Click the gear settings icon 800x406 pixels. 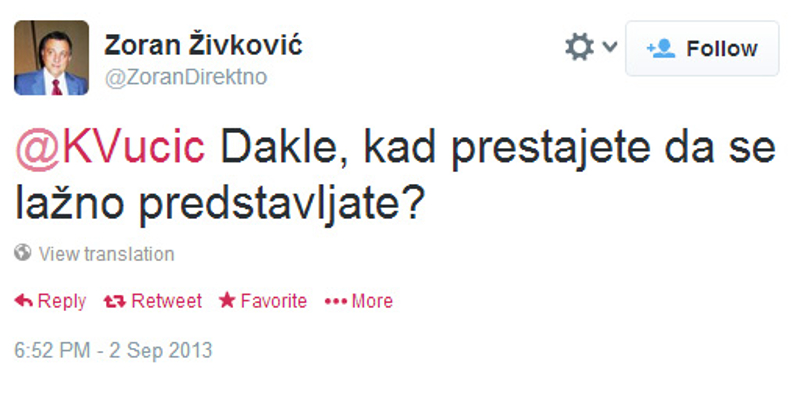click(579, 47)
